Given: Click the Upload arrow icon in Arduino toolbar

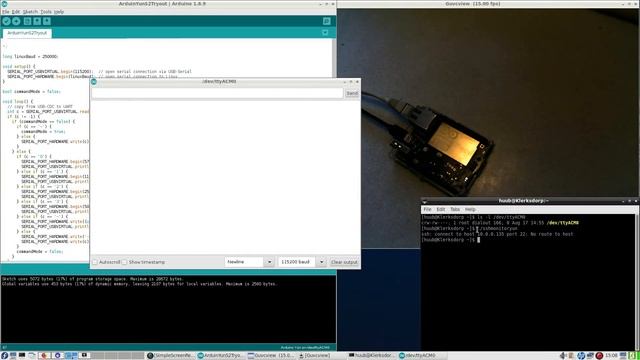Looking at the screenshot, I should tap(16, 21).
